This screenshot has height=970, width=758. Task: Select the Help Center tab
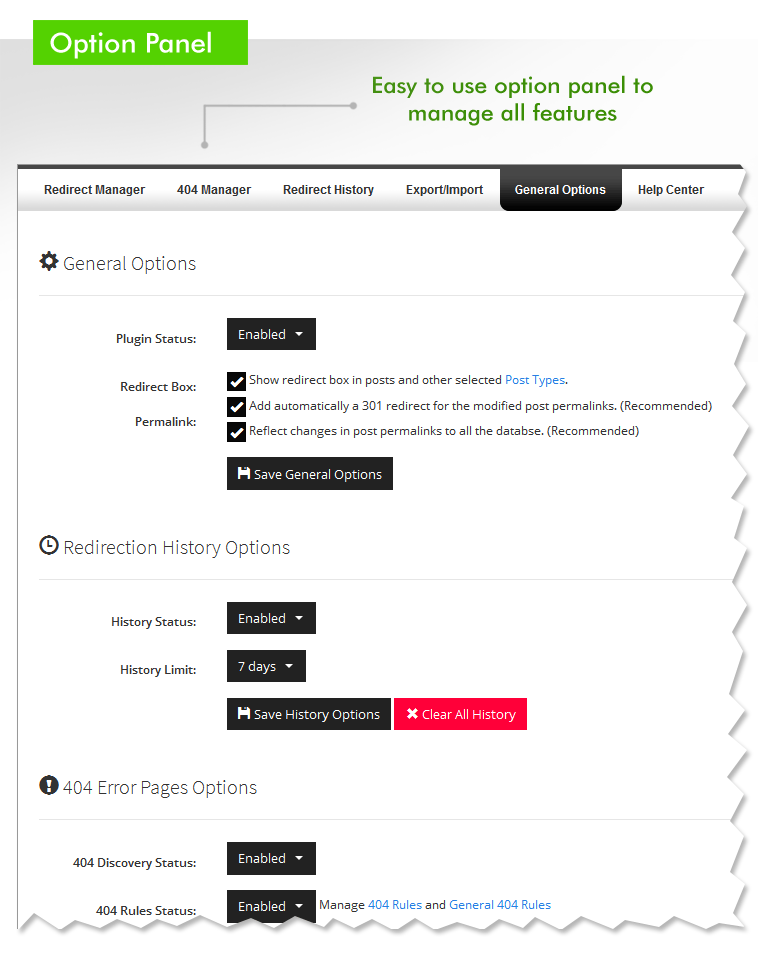pos(671,190)
